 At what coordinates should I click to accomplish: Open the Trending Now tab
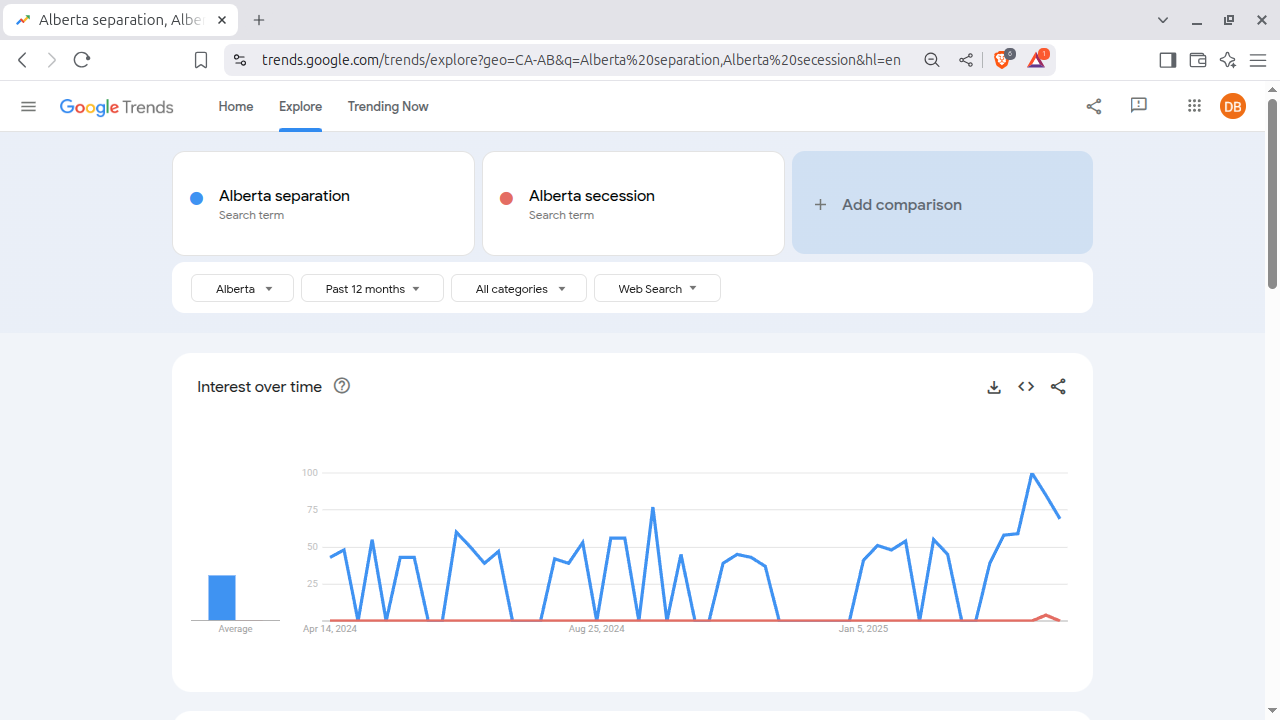(x=388, y=106)
